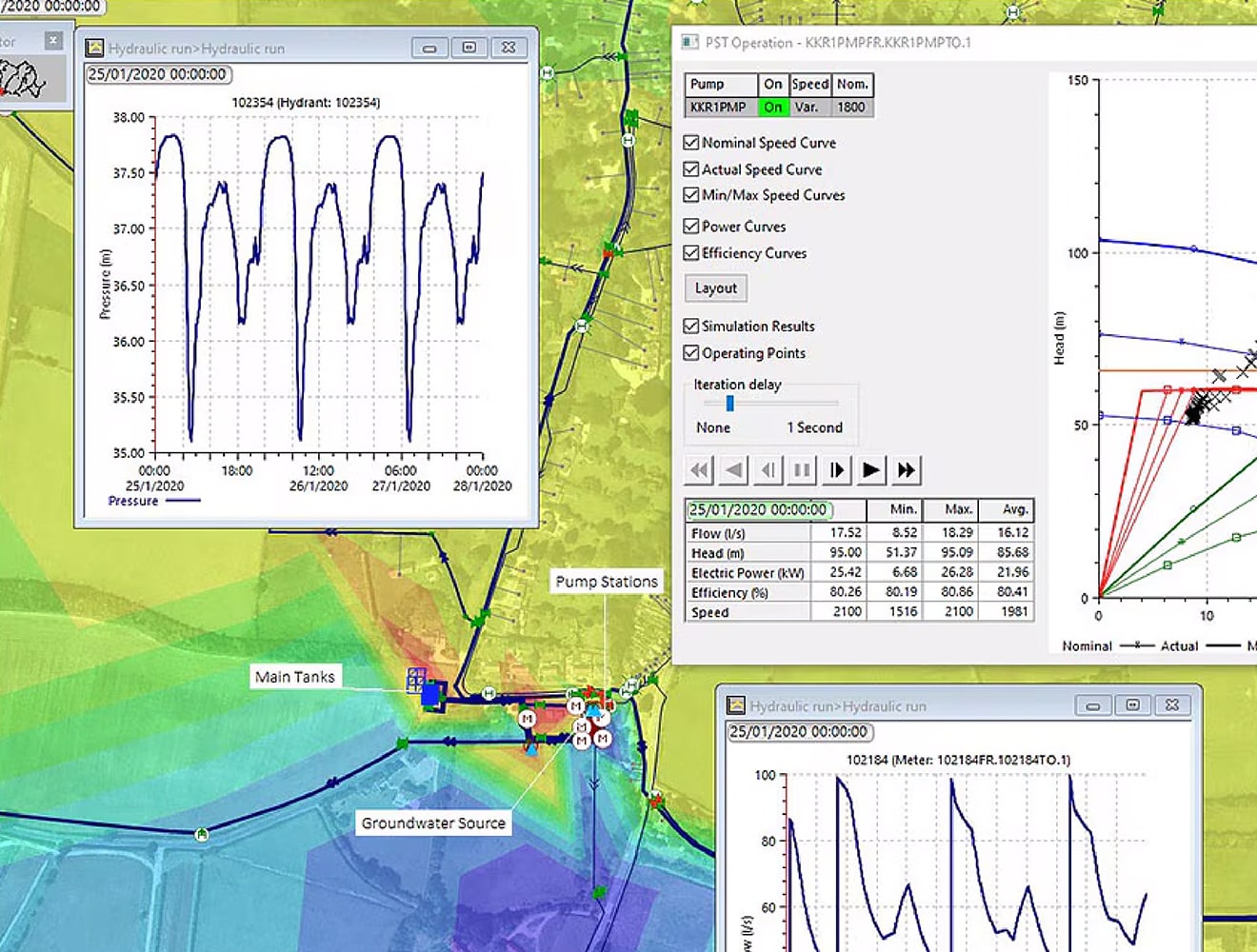Image resolution: width=1257 pixels, height=952 pixels.
Task: Click chart icon of pressure Hydraulic run window
Action: pos(94,48)
